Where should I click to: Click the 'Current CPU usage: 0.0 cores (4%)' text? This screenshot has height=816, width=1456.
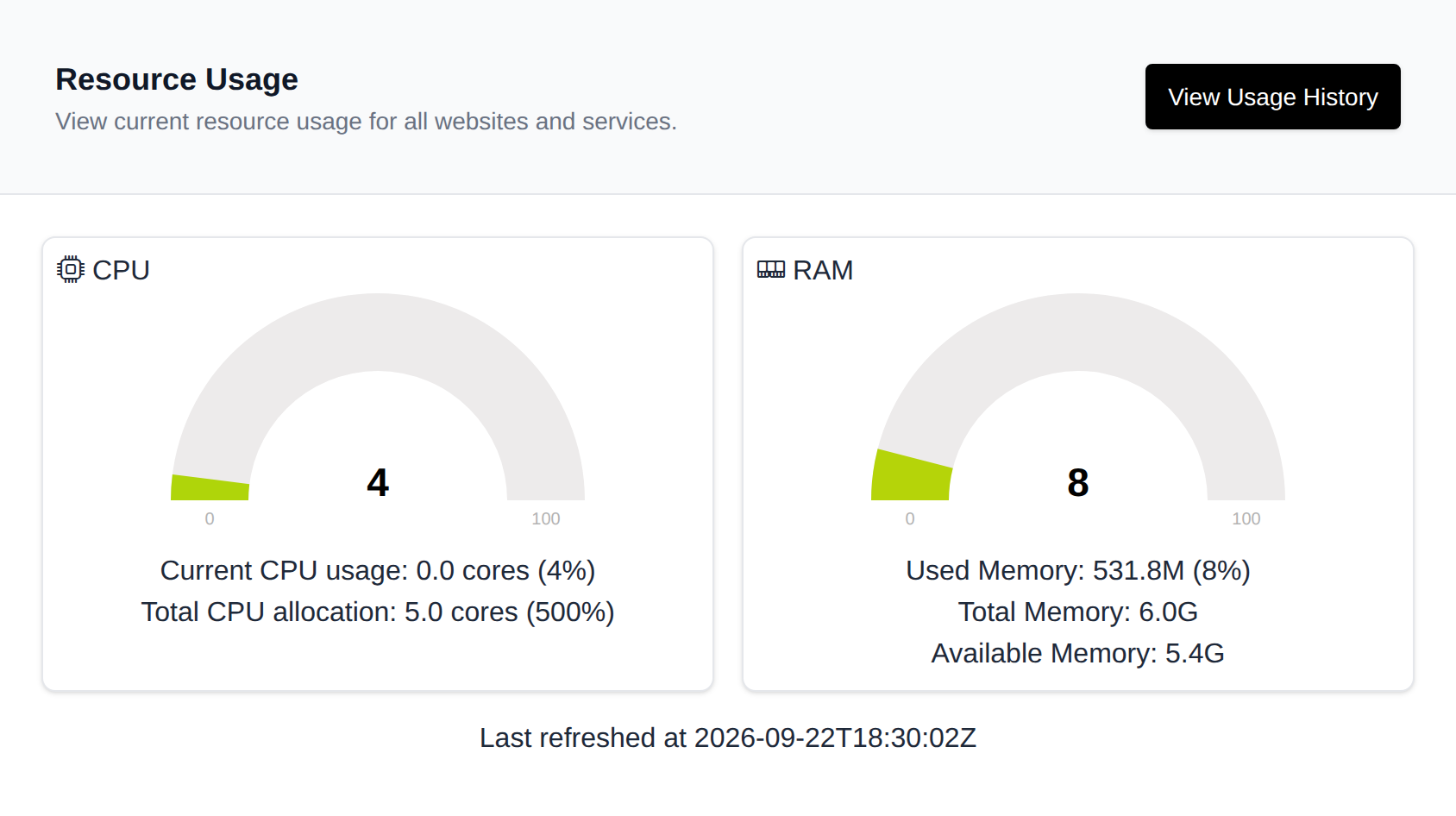(378, 570)
